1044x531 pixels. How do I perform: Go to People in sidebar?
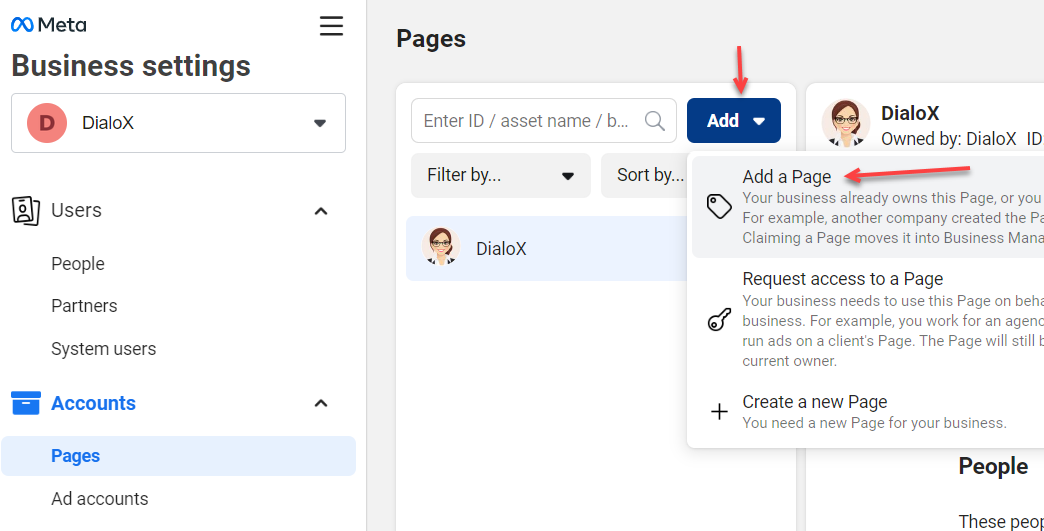point(78,264)
